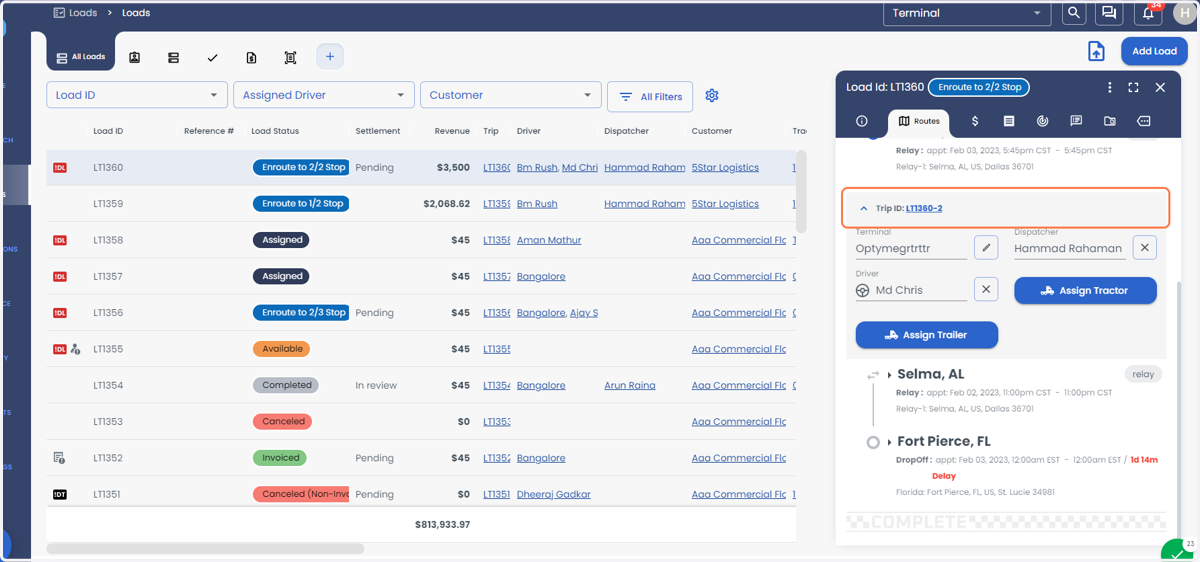Open the checkmark view tab icon
Viewport: 1200px width, 562px height.
212,58
